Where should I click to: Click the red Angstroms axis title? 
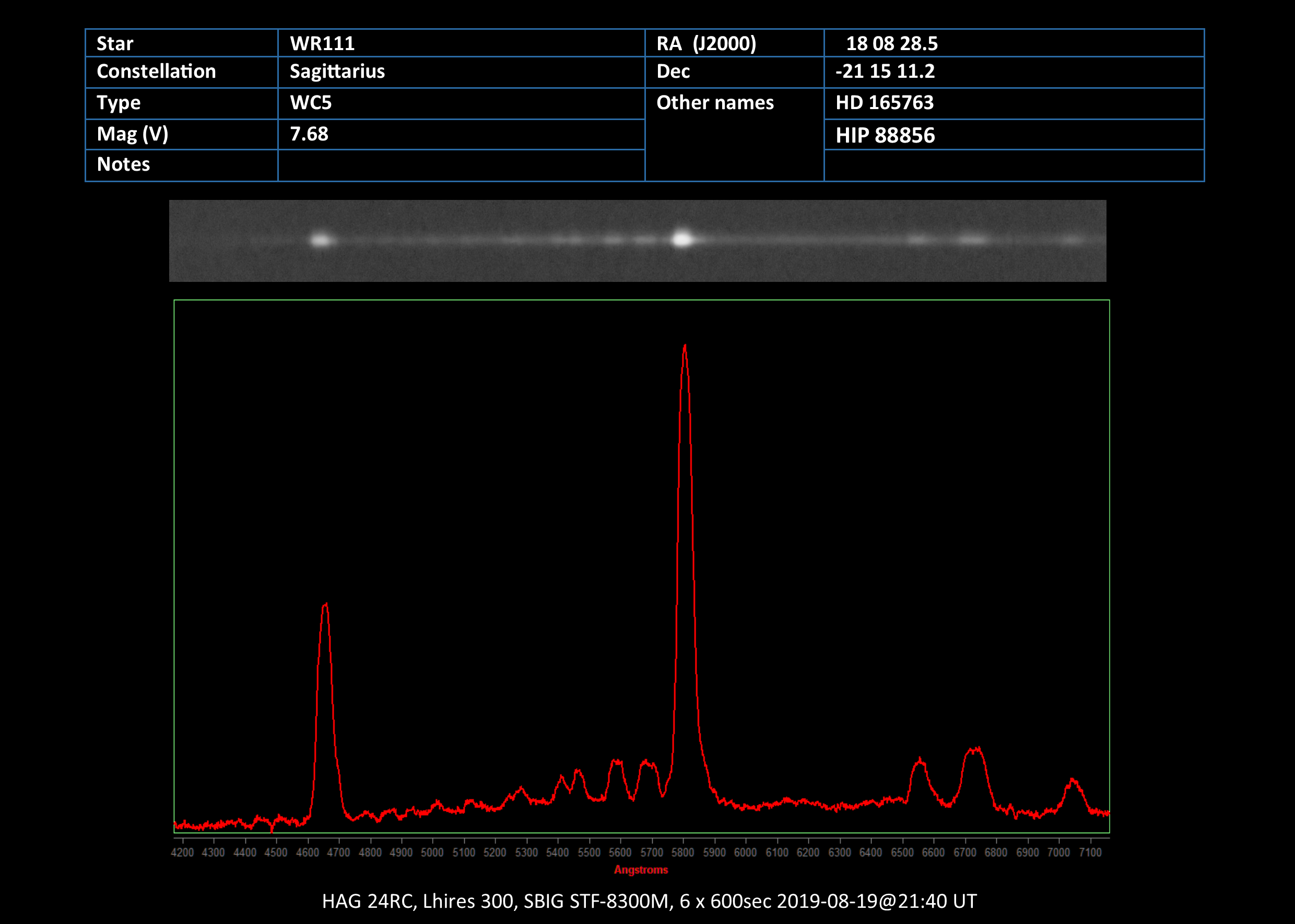641,870
